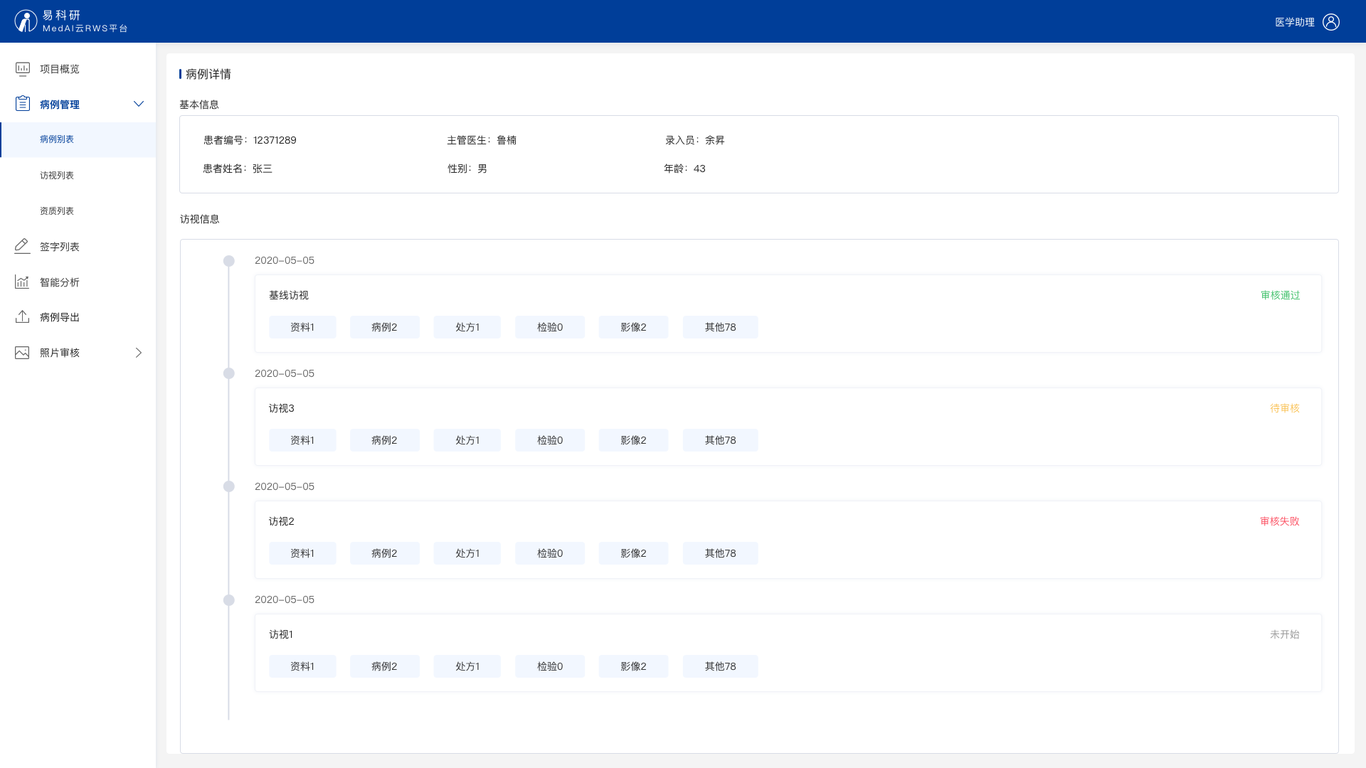Click the 项目概览 chart icon
Image resolution: width=1366 pixels, height=768 pixels.
(22, 69)
